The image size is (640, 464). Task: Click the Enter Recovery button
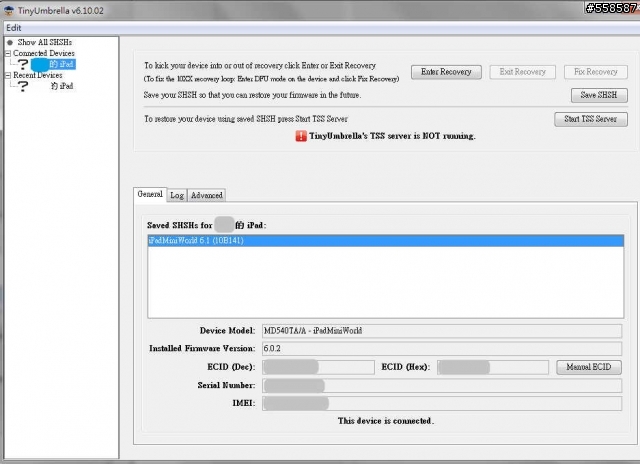point(446,72)
